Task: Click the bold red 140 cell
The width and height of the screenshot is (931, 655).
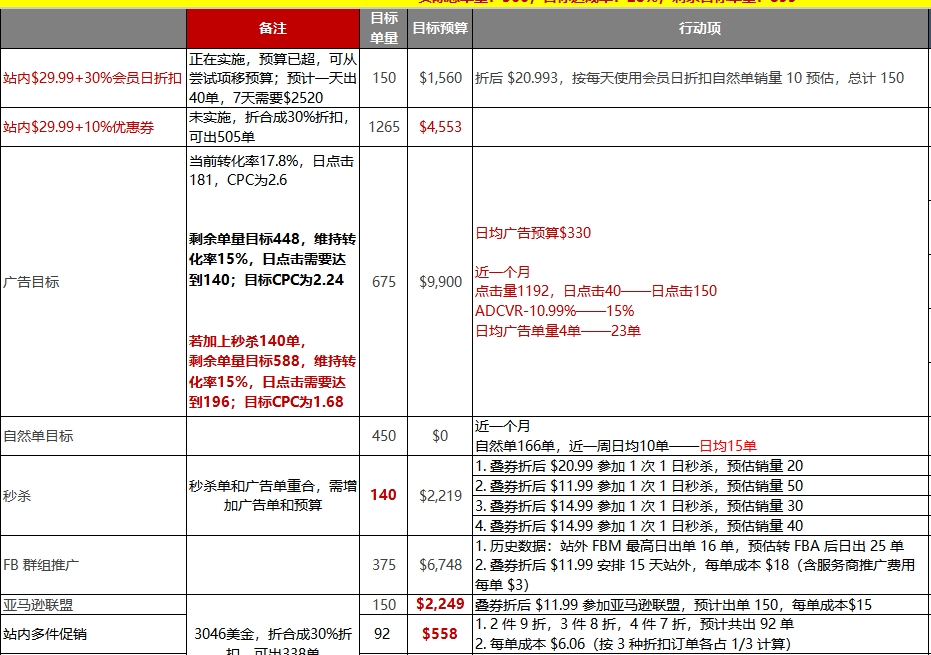Action: pyautogui.click(x=382, y=494)
